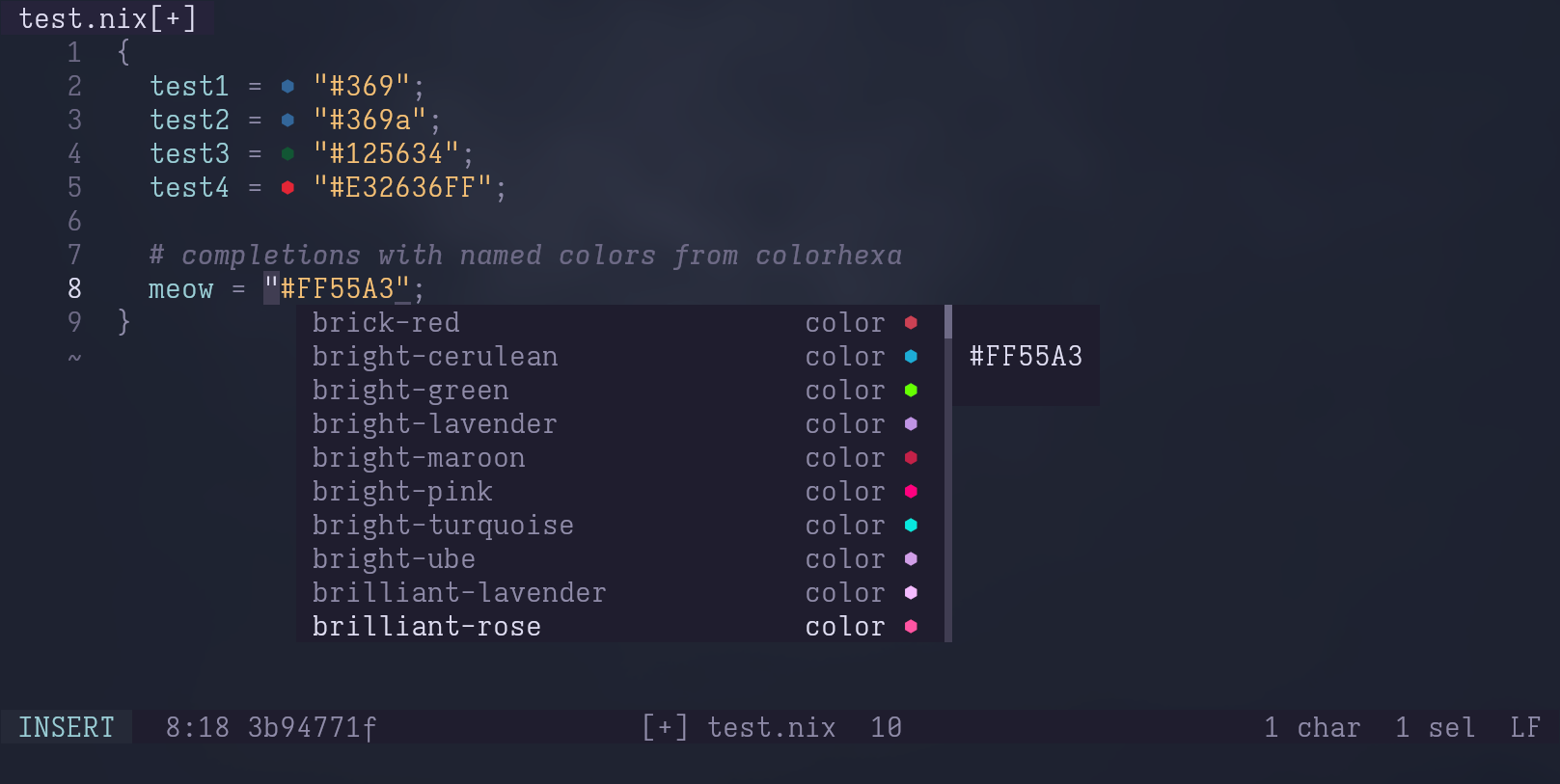
Task: Place cursor in the "#FF55A3" string on line 8
Action: (x=342, y=288)
